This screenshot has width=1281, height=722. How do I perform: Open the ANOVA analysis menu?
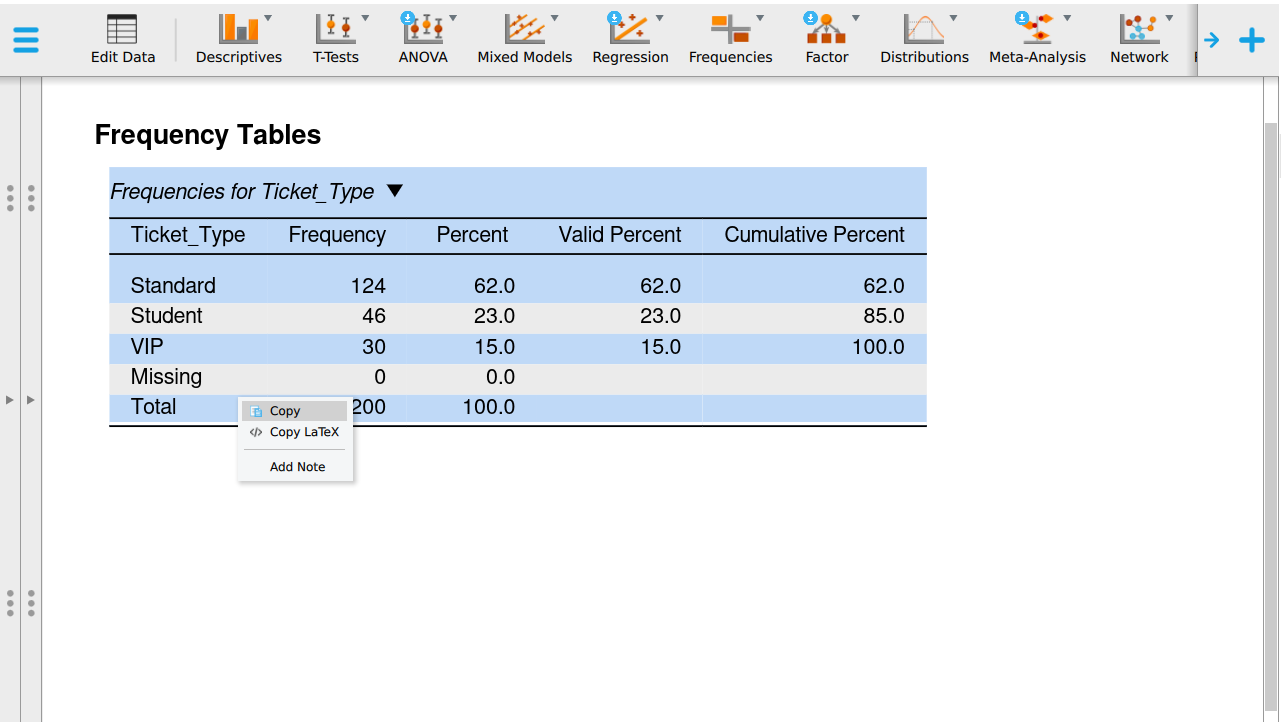point(424,39)
